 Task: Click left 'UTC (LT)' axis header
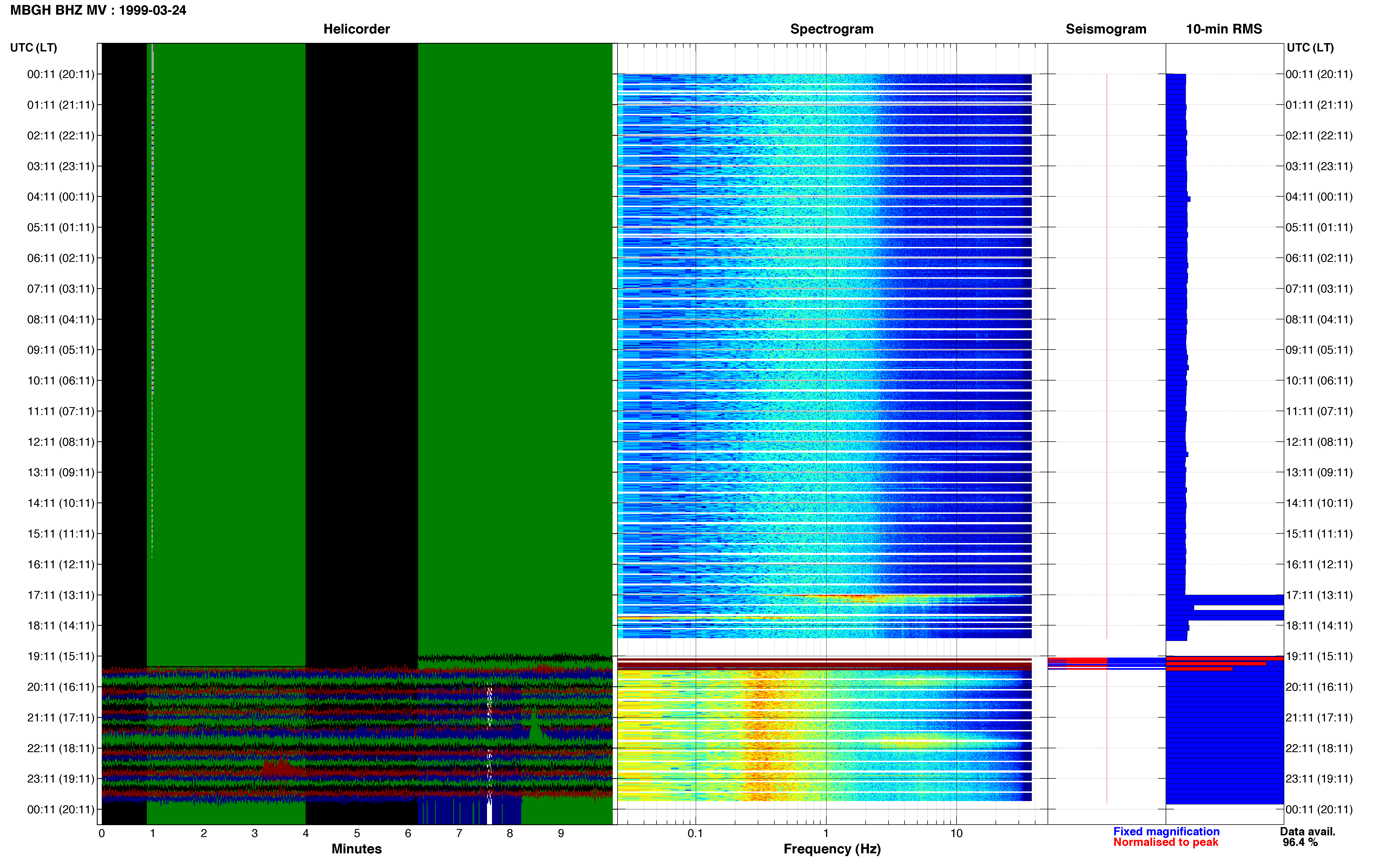pos(34,48)
